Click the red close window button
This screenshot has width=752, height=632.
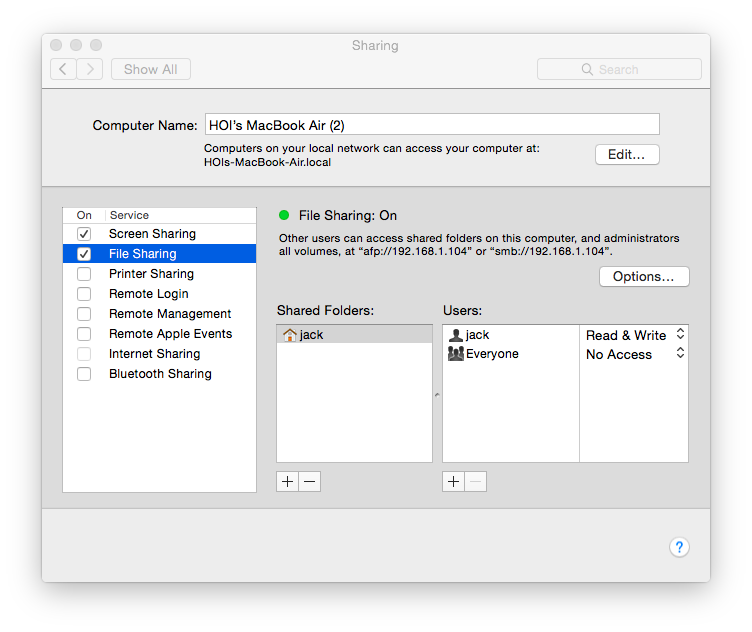[56, 45]
